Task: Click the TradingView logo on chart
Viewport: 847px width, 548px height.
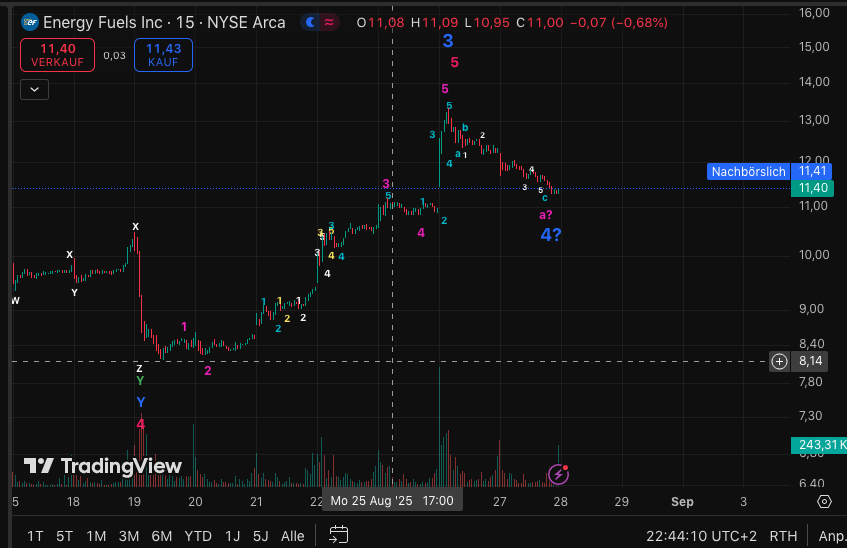Action: click(x=103, y=466)
